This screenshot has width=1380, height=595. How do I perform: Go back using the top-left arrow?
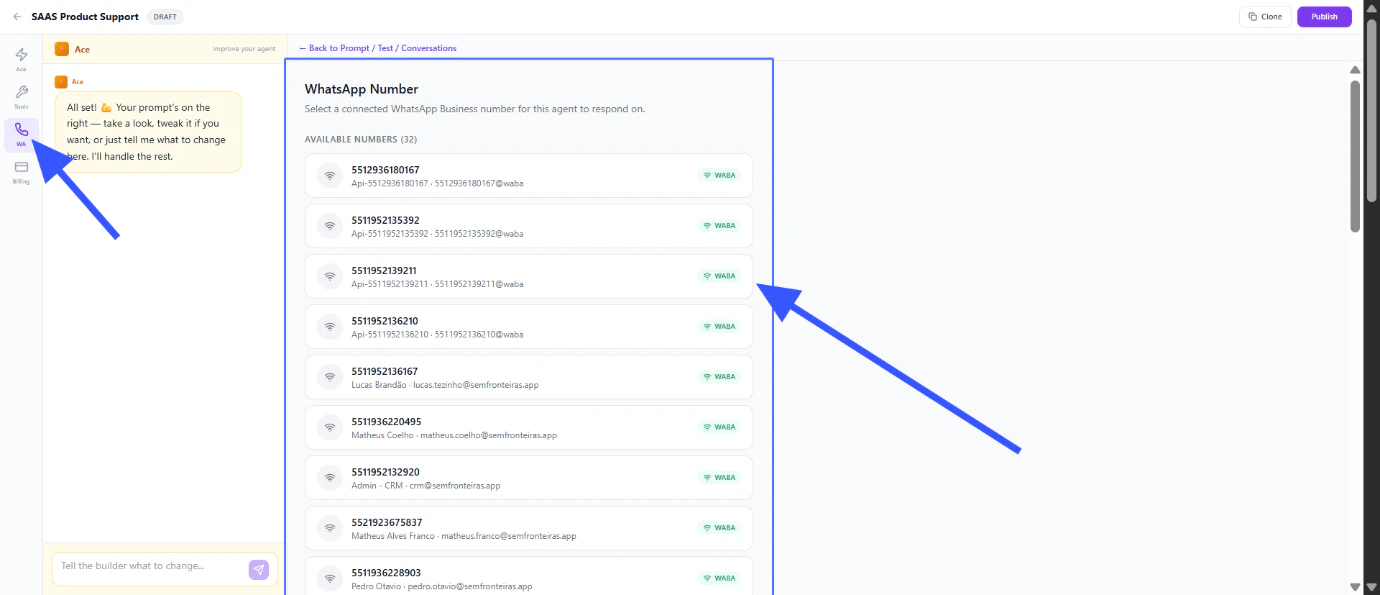17,17
